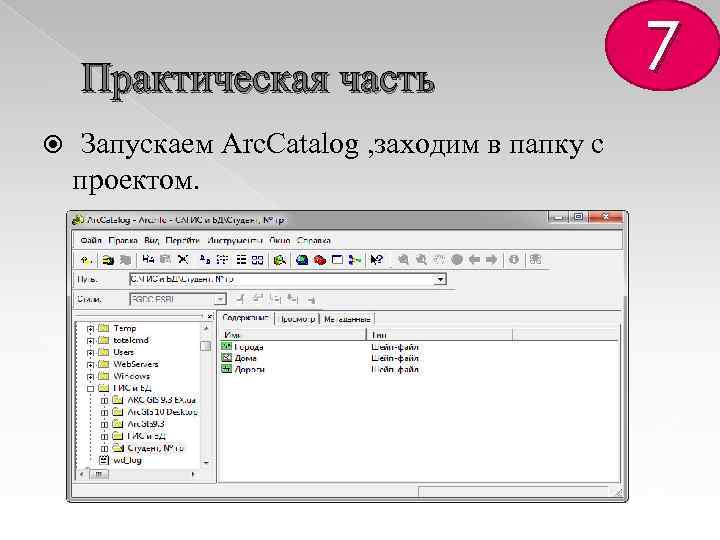Click the Disconnect From Folder icon
The image size is (720, 540).
click(125, 260)
